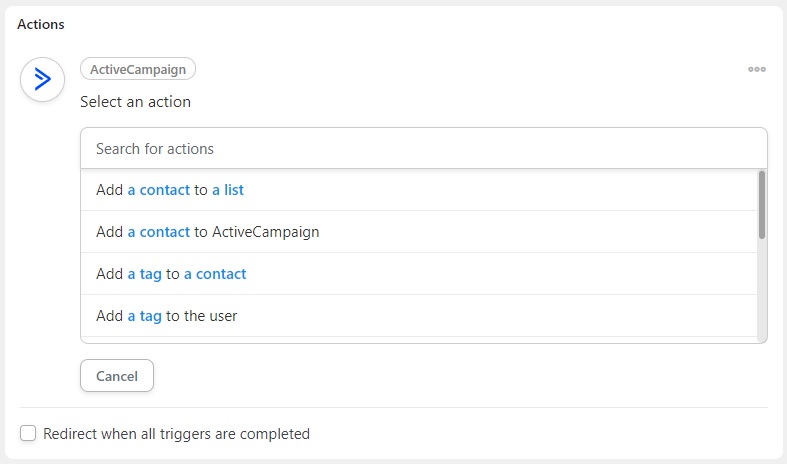Choose Add a contact to ActiveCampaign action

(419, 232)
